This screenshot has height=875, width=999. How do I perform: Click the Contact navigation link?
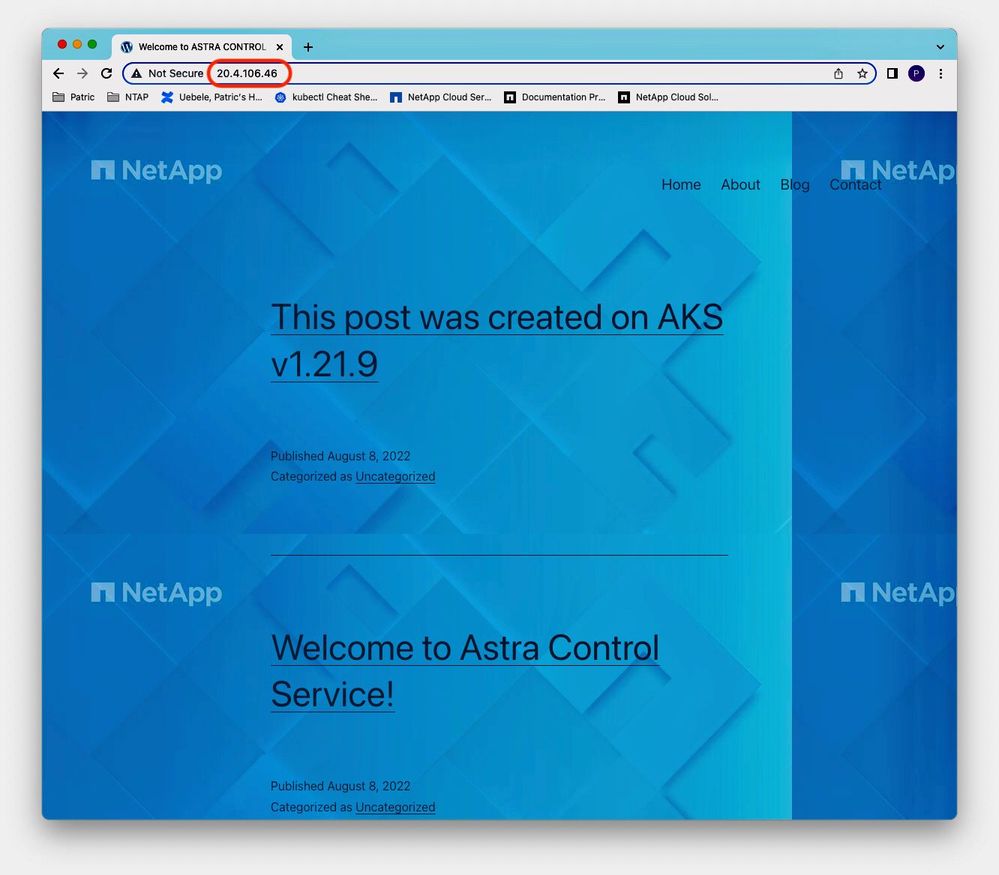[855, 185]
